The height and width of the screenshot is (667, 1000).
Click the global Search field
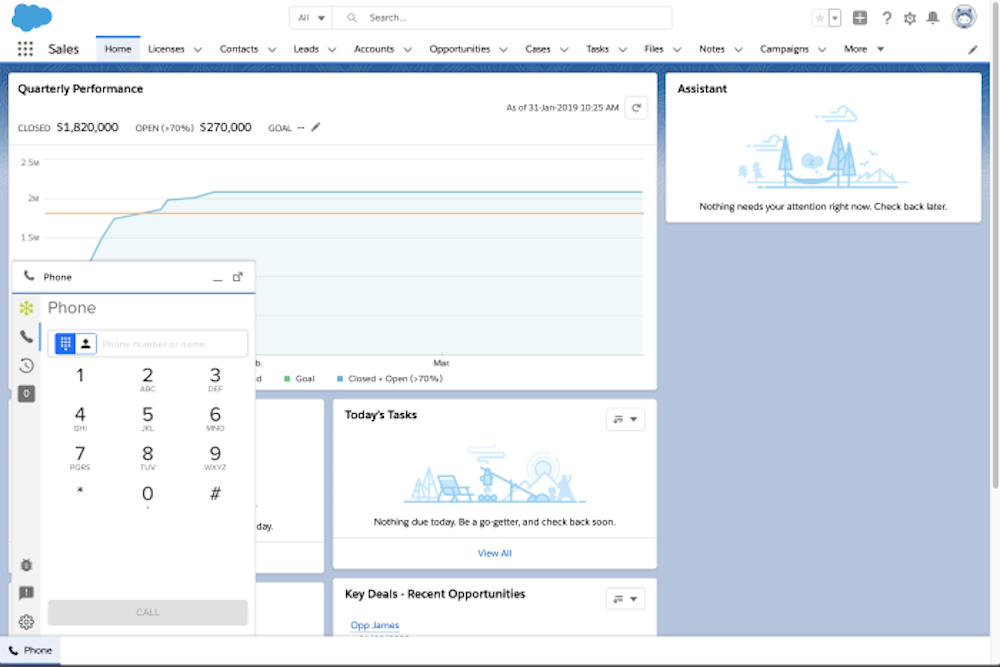coord(503,18)
